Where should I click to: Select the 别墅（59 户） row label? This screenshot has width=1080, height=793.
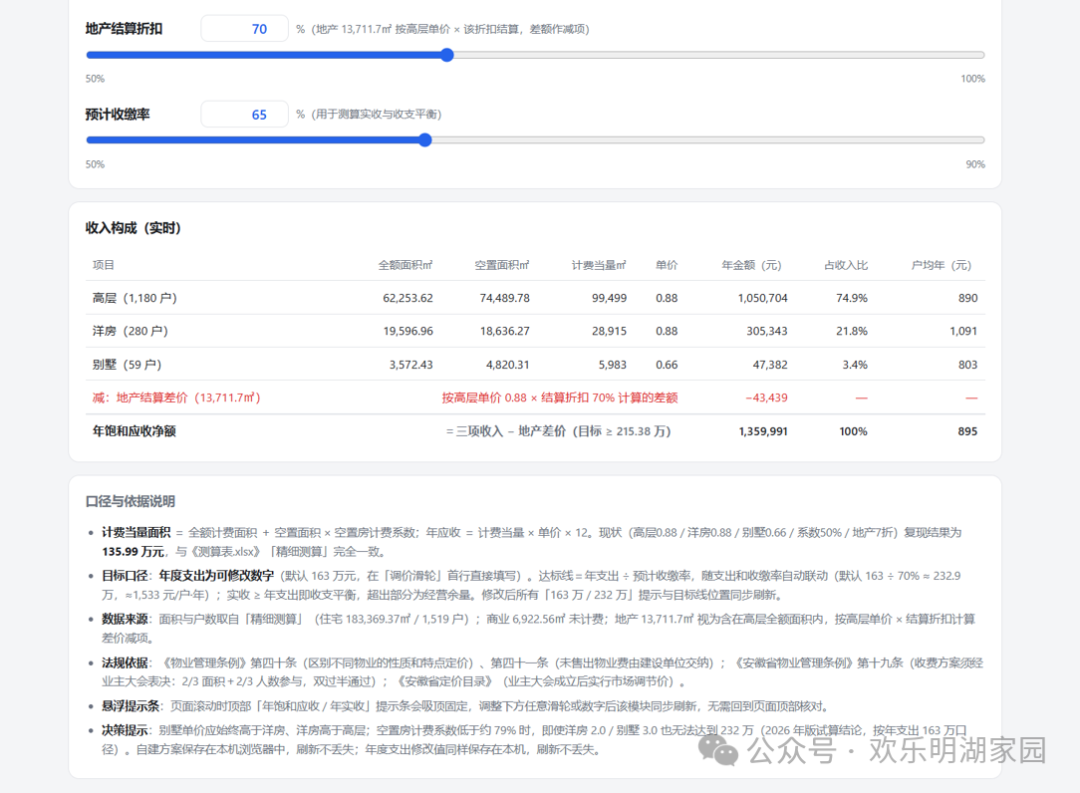coord(127,364)
